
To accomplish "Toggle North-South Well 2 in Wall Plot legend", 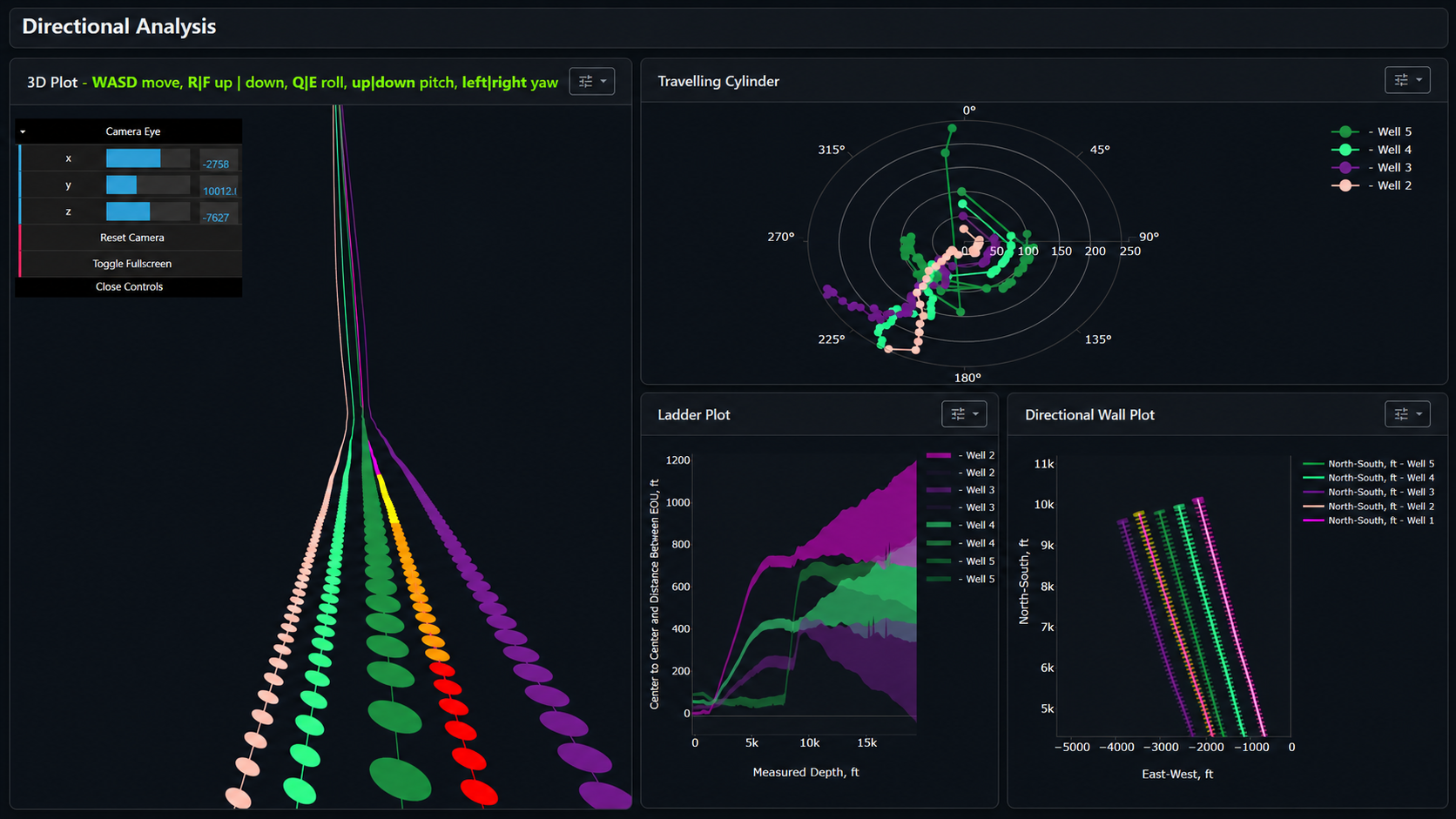I will (x=1368, y=507).
